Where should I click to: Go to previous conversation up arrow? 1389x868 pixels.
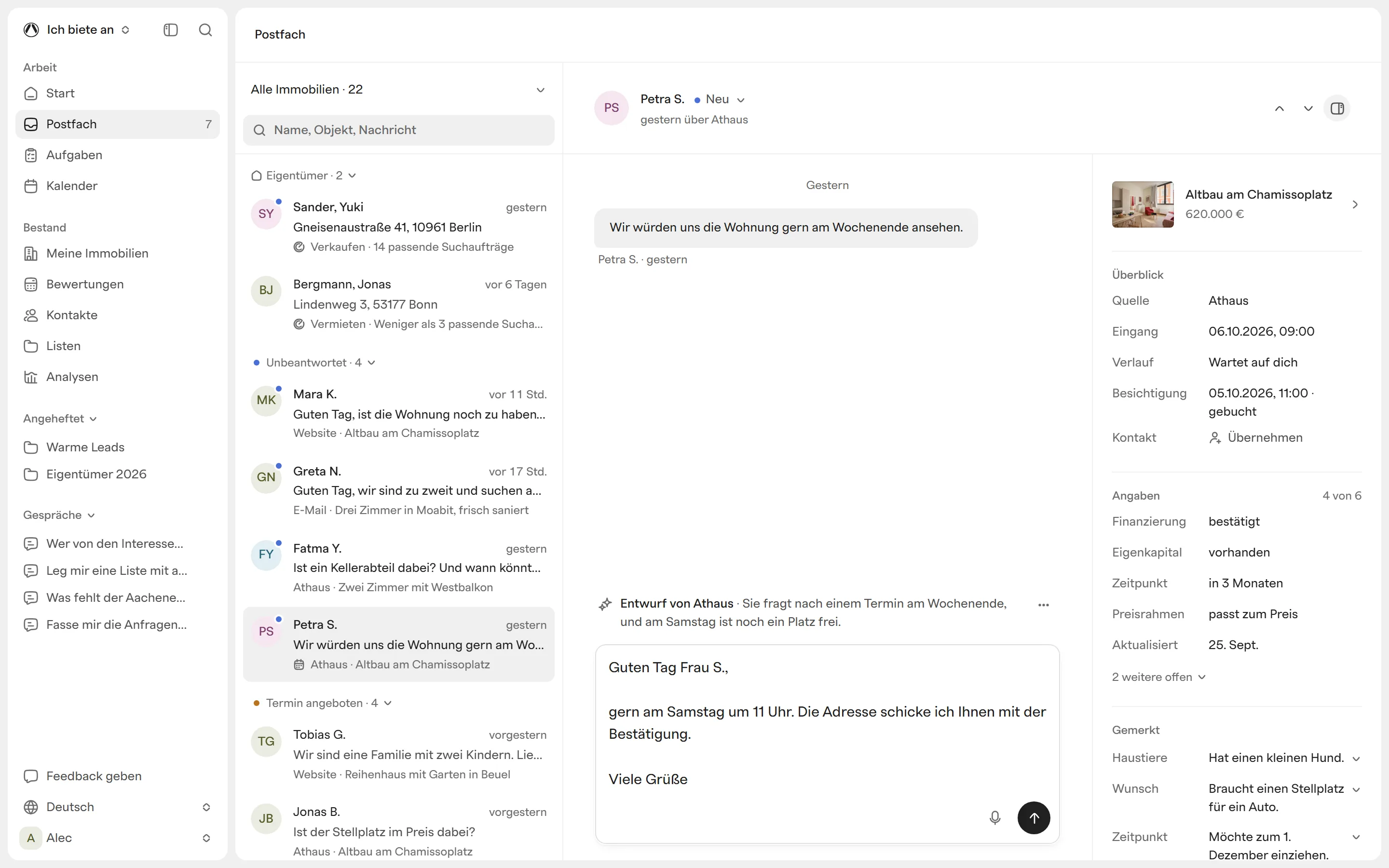(1280, 108)
